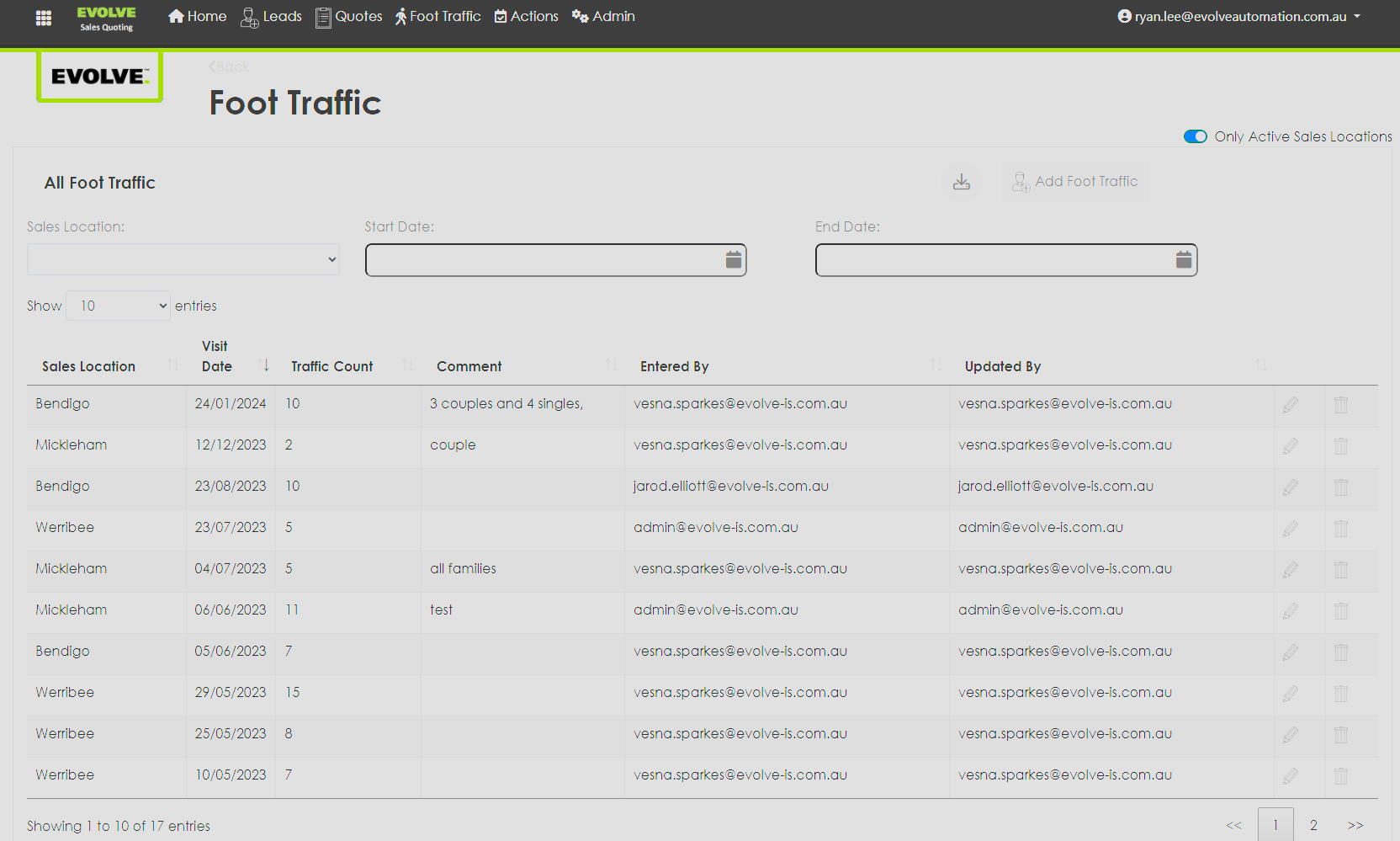Image resolution: width=1400 pixels, height=841 pixels.
Task: Open the ryan.lee user account menu
Action: pos(1238,17)
